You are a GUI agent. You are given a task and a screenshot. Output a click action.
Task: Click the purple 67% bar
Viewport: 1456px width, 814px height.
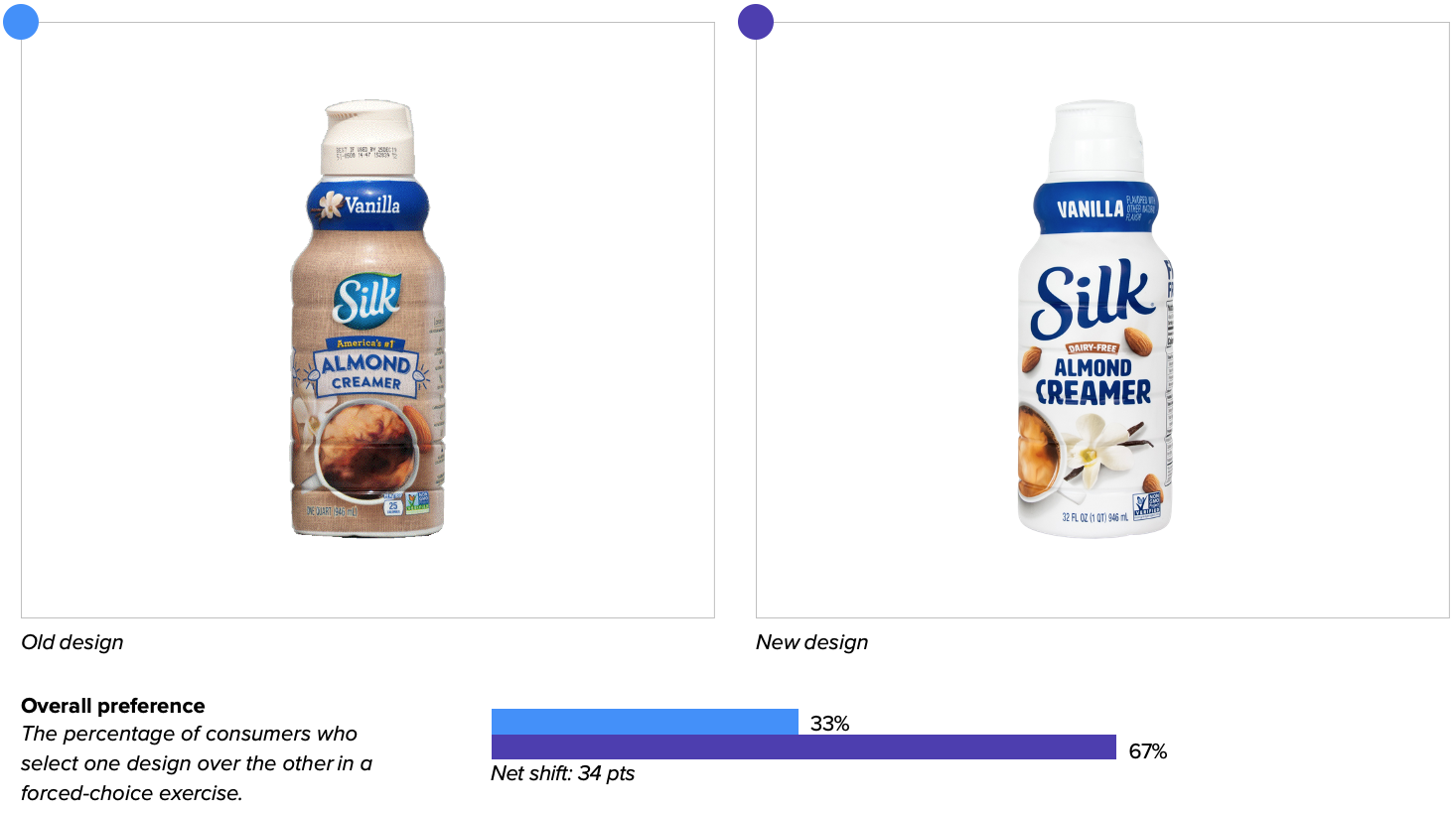coord(803,746)
